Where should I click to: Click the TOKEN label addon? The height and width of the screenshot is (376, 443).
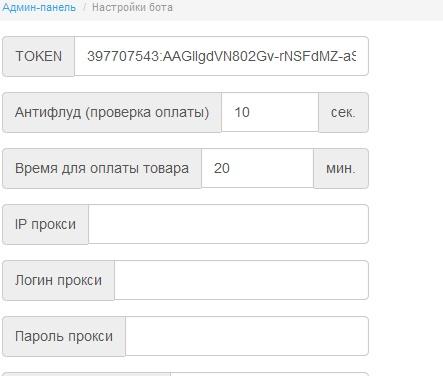click(x=39, y=56)
